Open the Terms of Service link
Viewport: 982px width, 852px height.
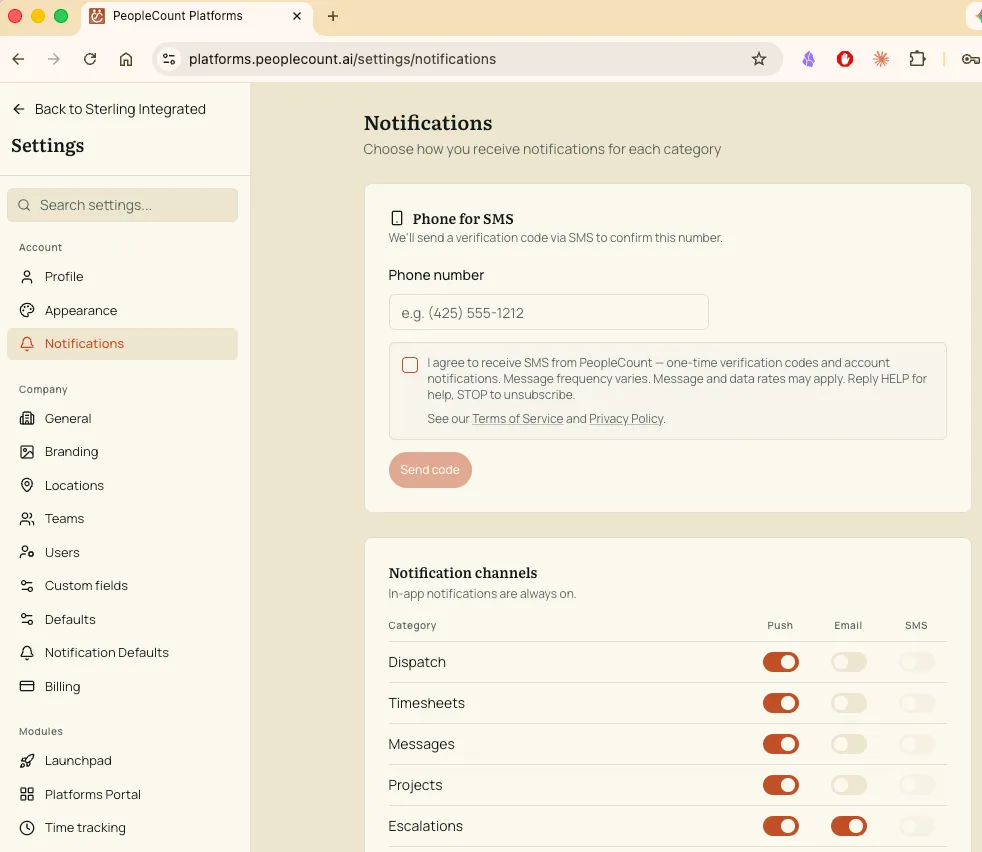pos(517,418)
